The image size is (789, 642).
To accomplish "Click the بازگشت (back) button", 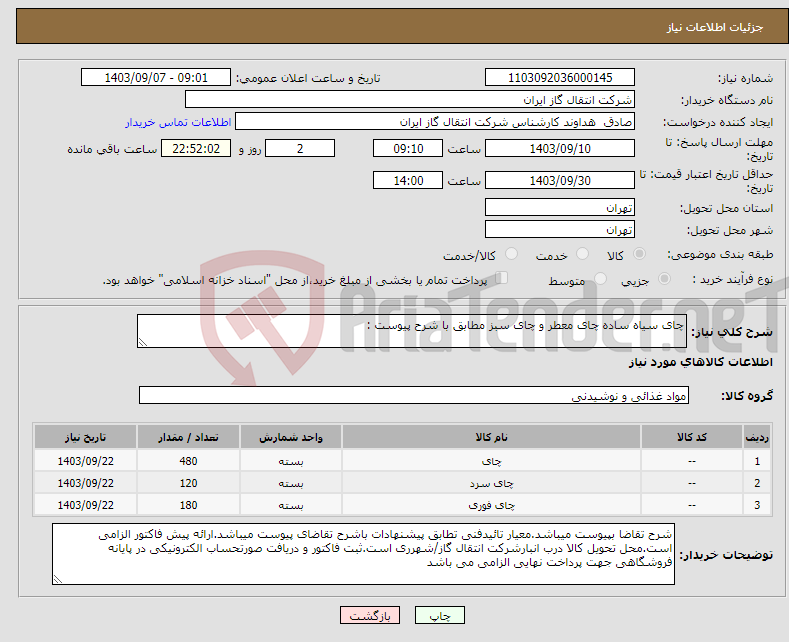I will (370, 615).
